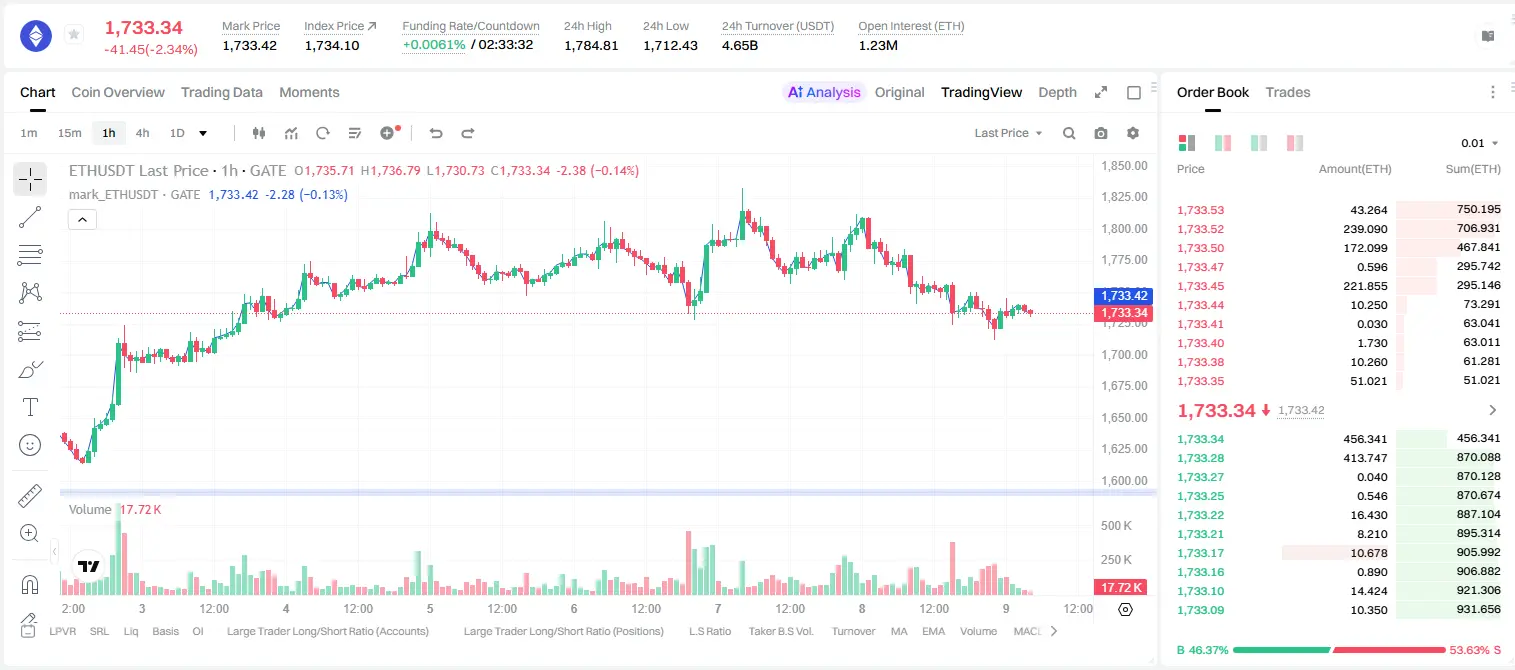The image size is (1515, 670).
Task: Open the Coin Overview tab
Action: point(118,92)
